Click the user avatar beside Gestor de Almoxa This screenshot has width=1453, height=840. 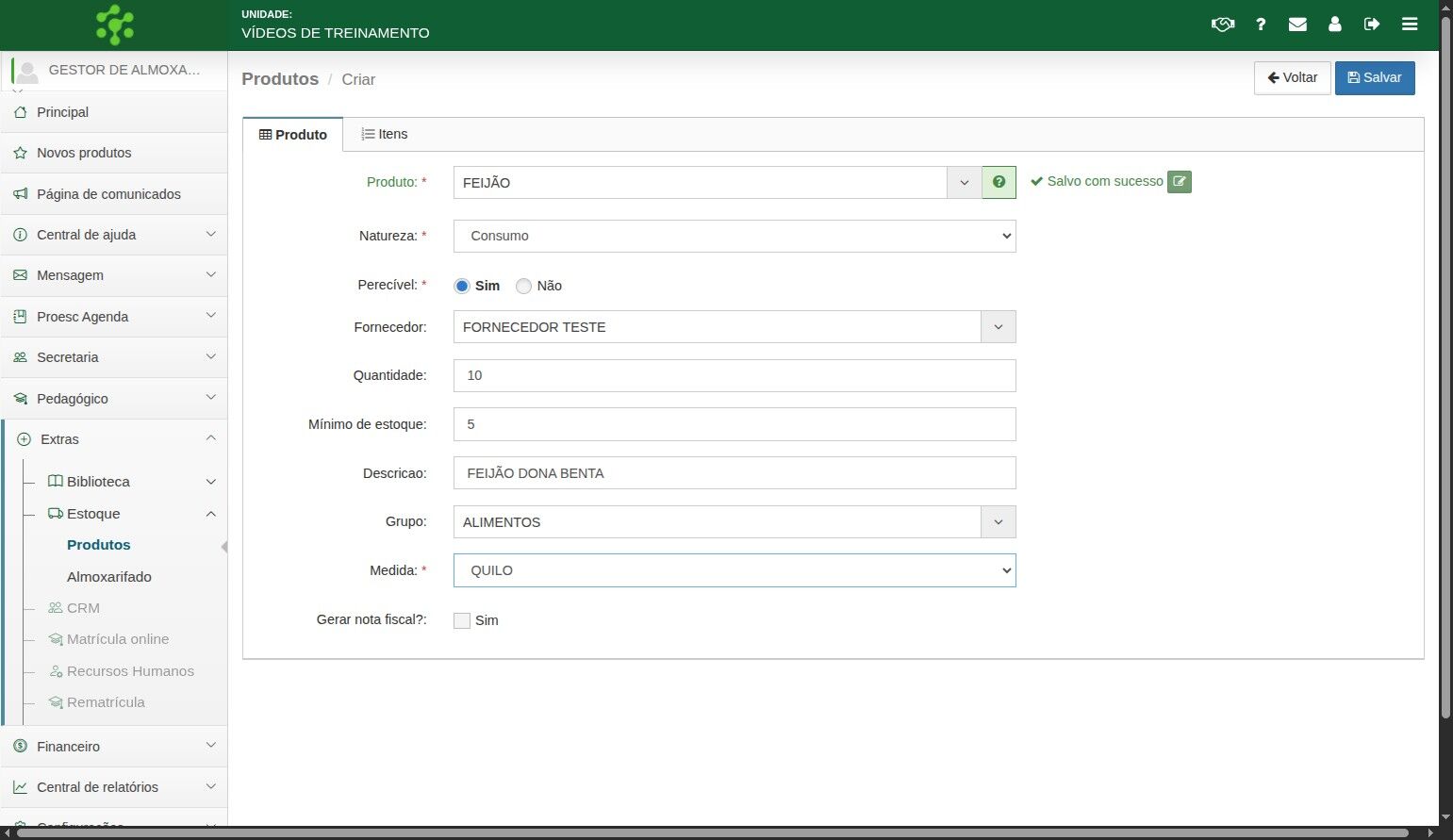tap(27, 71)
